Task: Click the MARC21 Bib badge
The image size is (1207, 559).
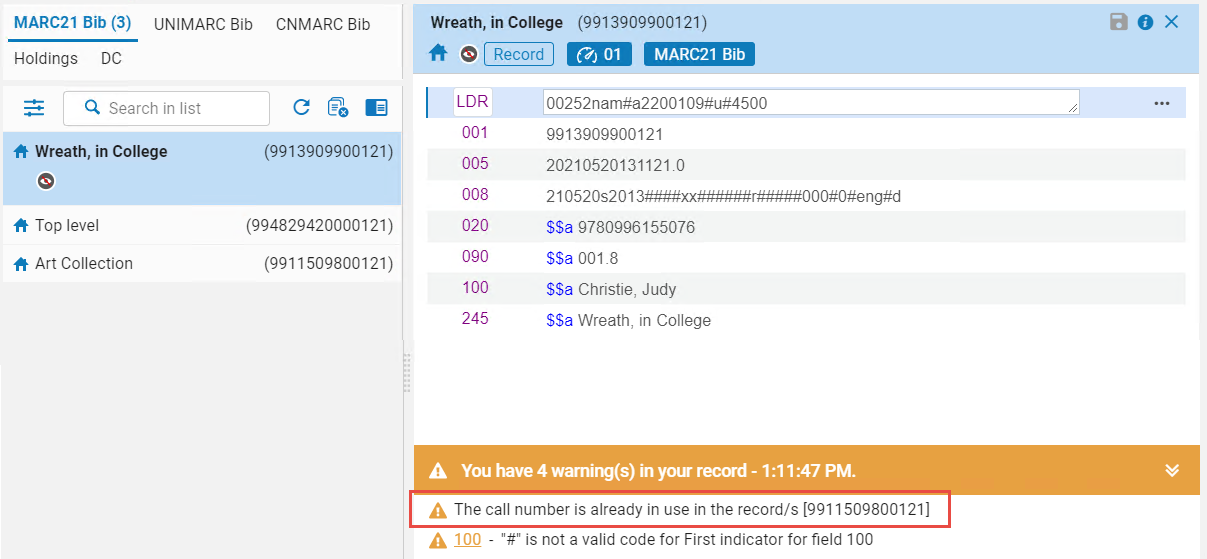Action: click(x=699, y=54)
